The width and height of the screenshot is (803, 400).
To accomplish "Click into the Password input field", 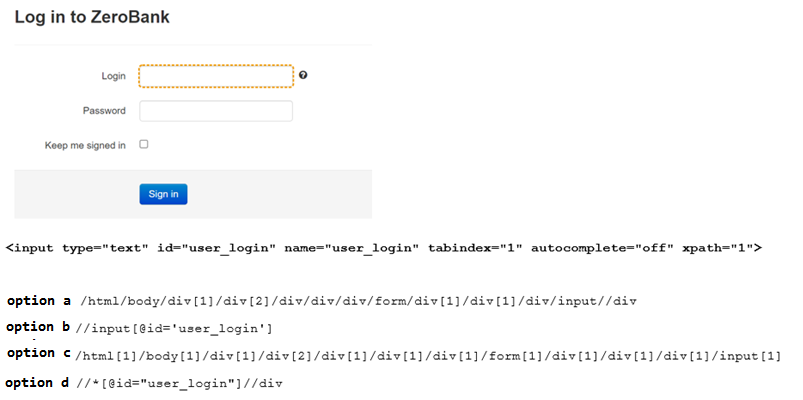I will click(216, 111).
